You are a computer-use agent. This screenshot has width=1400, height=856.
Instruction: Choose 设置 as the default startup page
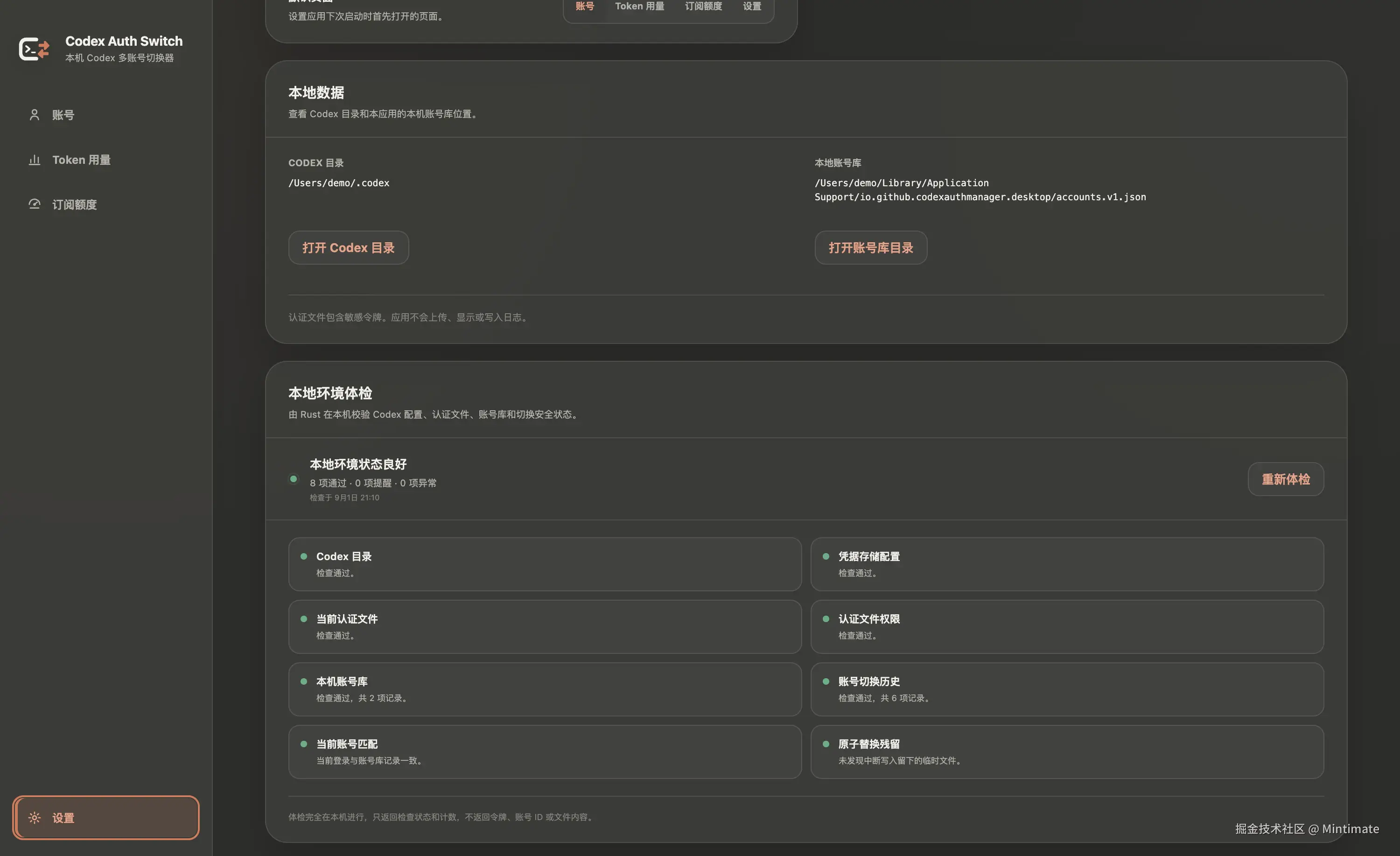tap(752, 6)
